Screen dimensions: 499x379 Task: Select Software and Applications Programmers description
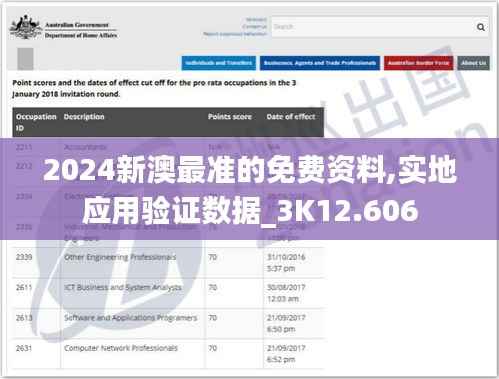tap(130, 318)
